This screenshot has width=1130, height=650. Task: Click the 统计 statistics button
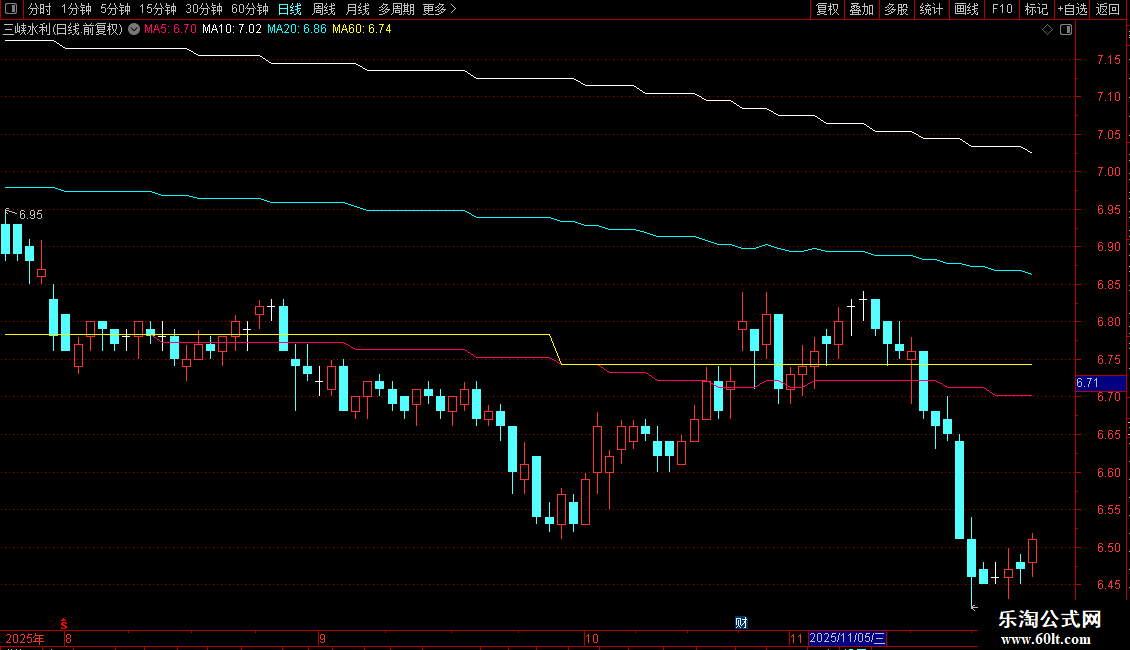pyautogui.click(x=931, y=9)
